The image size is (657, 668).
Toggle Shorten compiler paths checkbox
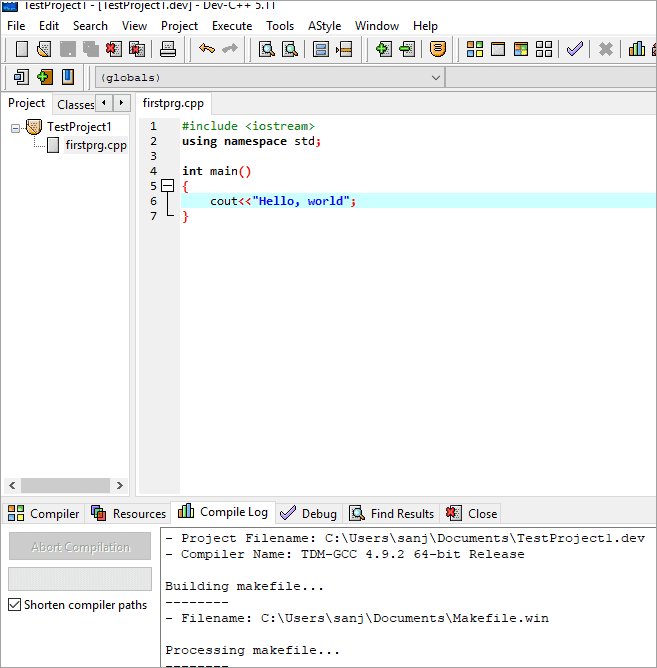pos(14,605)
